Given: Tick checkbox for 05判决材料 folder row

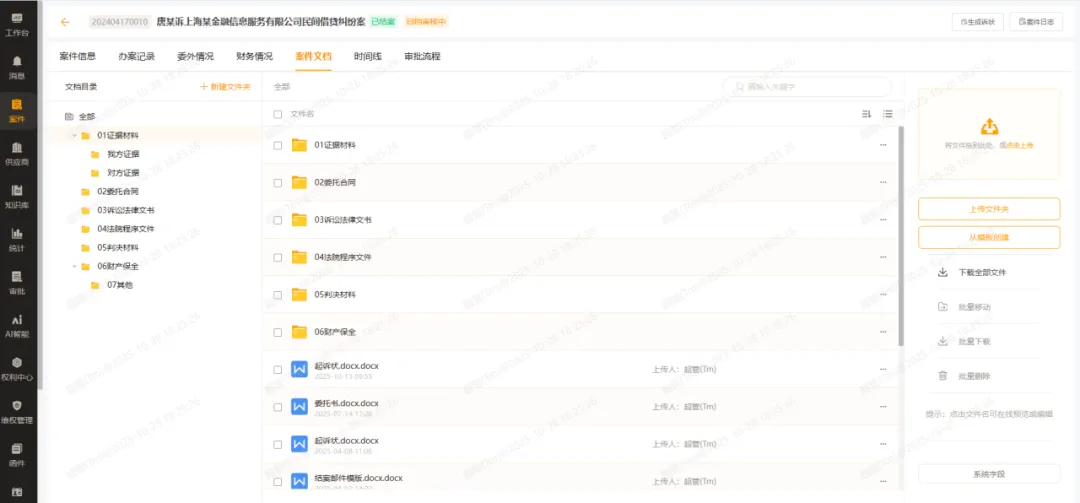Looking at the screenshot, I should coord(278,294).
